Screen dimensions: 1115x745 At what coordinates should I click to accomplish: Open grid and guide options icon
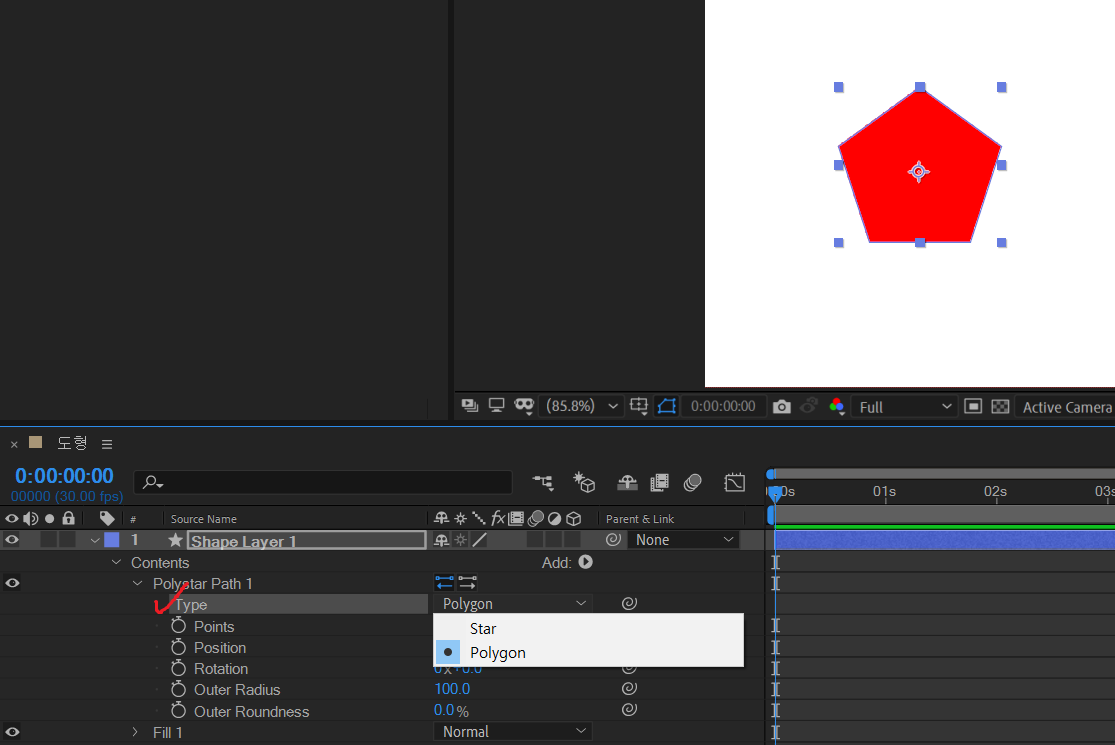click(x=639, y=406)
